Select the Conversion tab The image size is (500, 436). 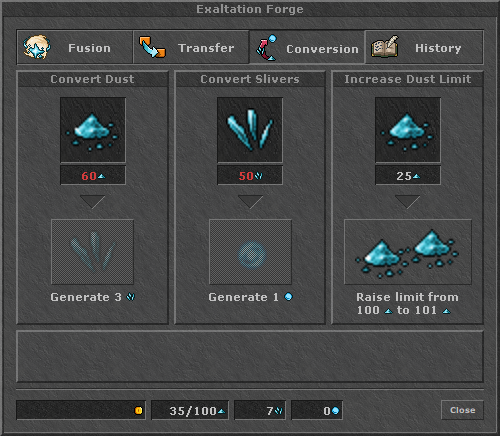point(307,48)
